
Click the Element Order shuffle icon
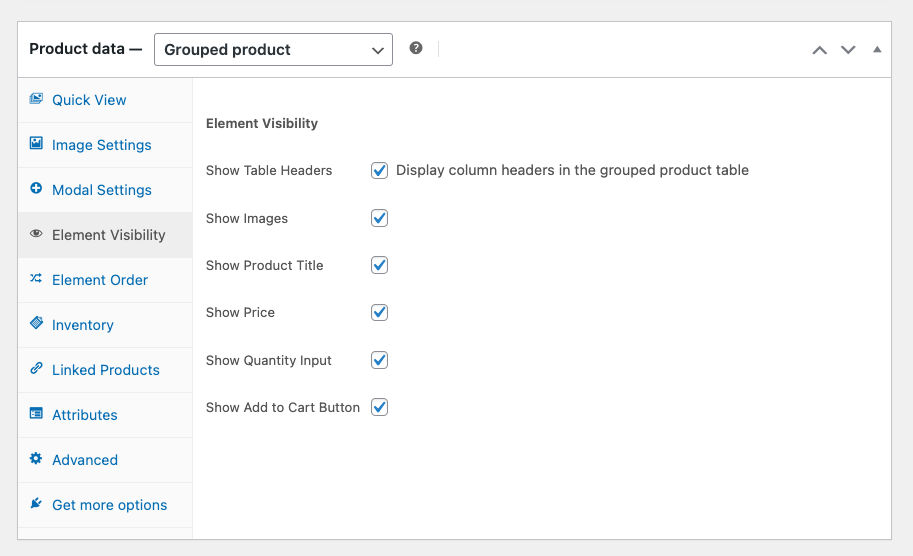pyautogui.click(x=36, y=279)
